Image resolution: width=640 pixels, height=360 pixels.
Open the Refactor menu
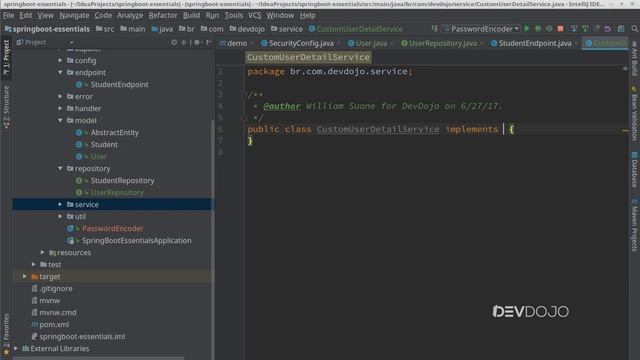point(163,16)
